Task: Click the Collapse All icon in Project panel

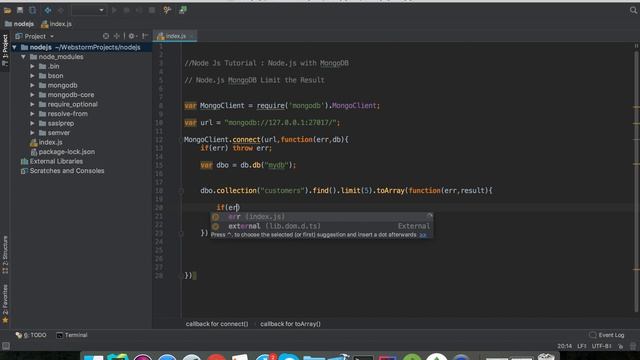Action: pos(117,36)
